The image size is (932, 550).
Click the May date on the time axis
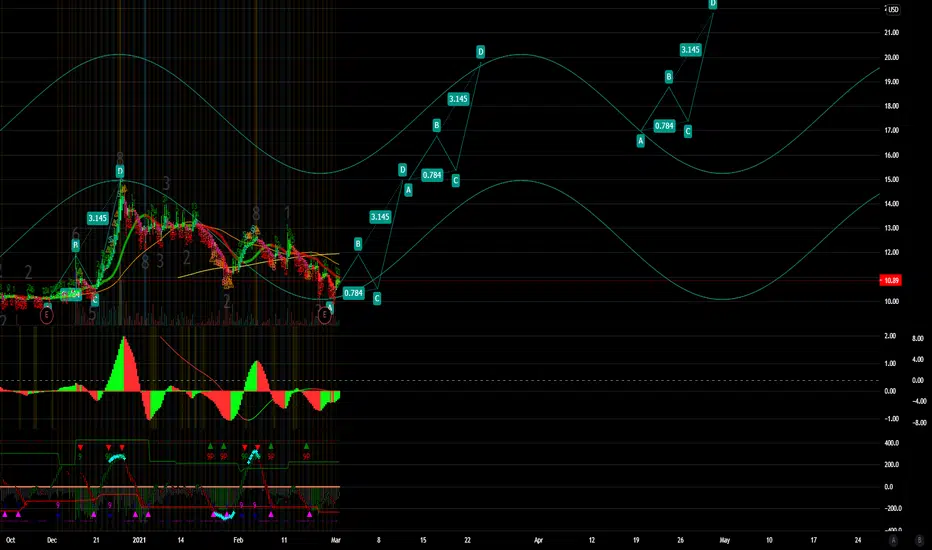[x=725, y=540]
